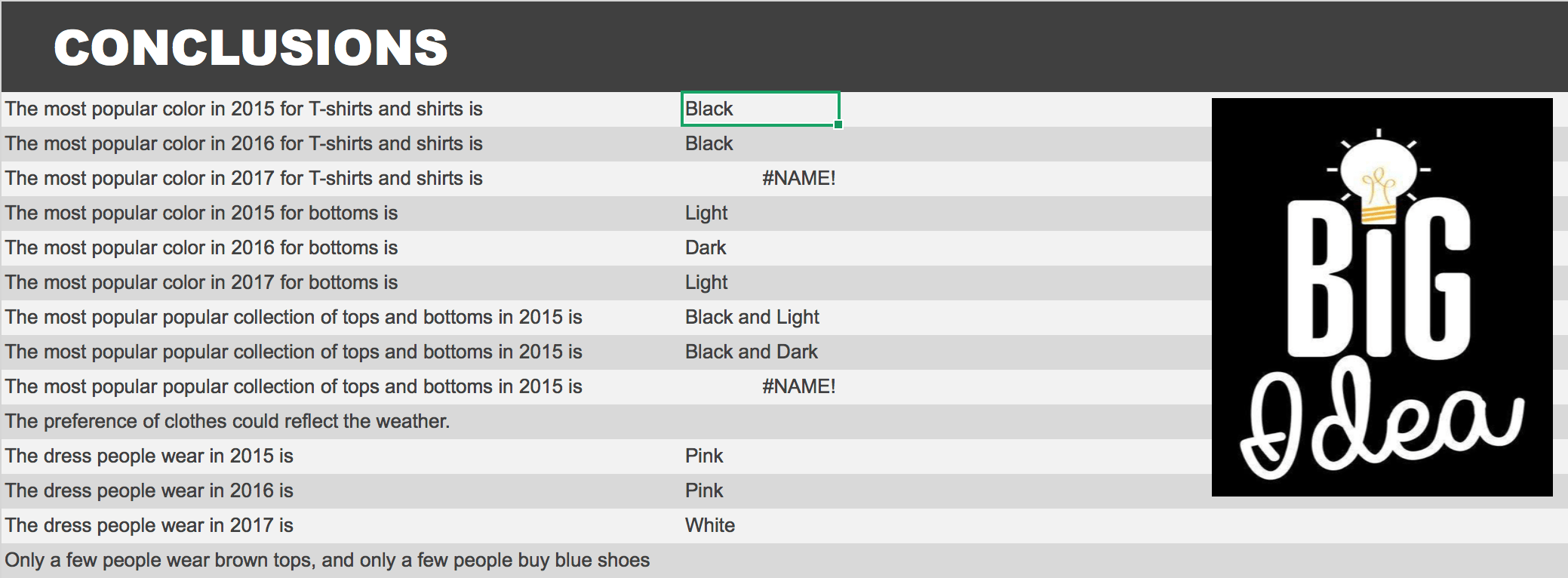
Task: Click the 'Black and Dark' cell
Action: [x=751, y=352]
